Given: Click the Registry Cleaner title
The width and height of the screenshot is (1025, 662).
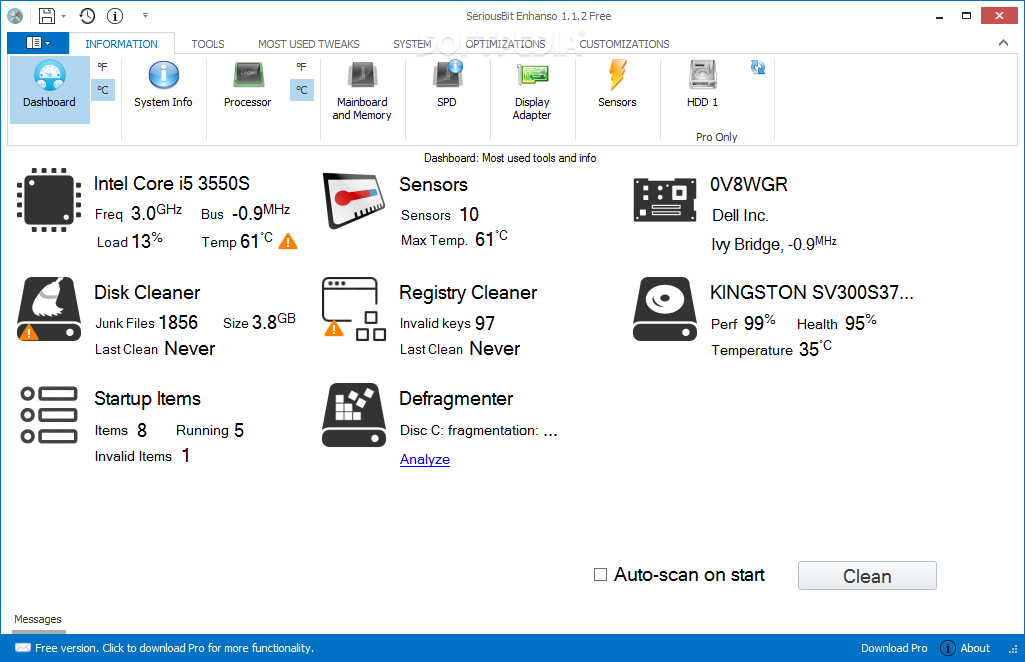Looking at the screenshot, I should (468, 292).
